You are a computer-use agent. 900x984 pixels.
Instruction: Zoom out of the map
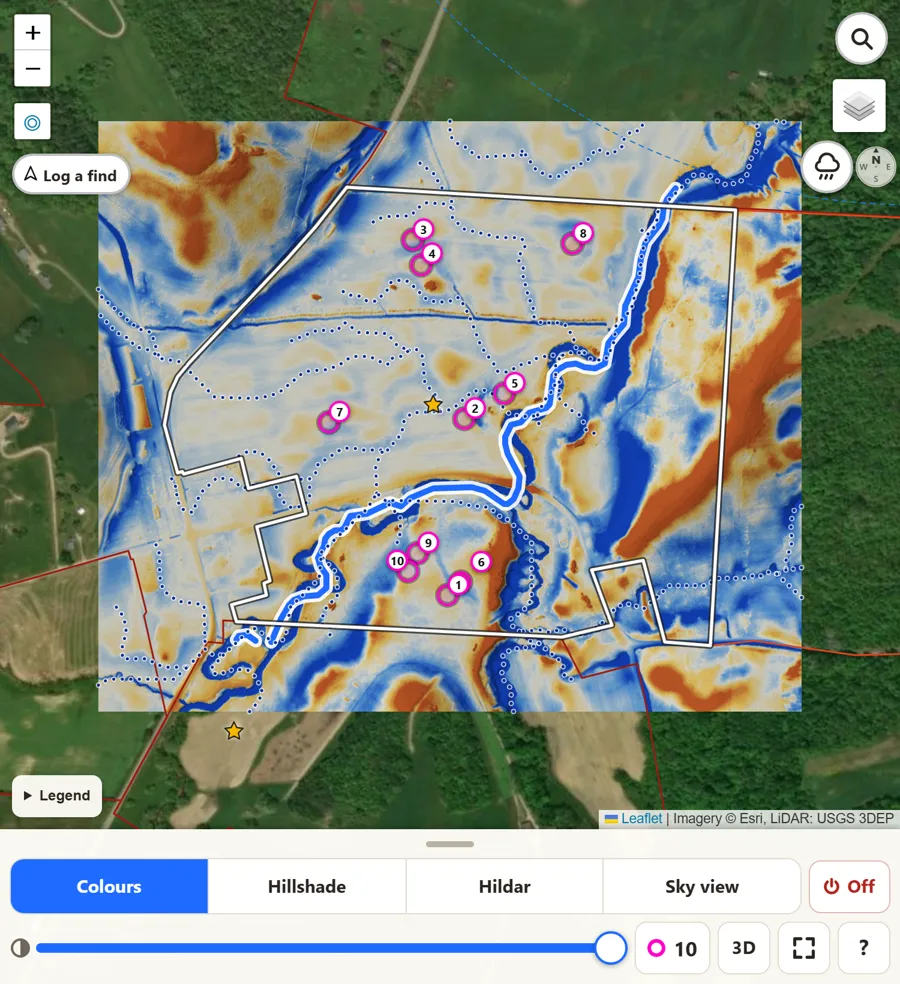pyautogui.click(x=33, y=68)
